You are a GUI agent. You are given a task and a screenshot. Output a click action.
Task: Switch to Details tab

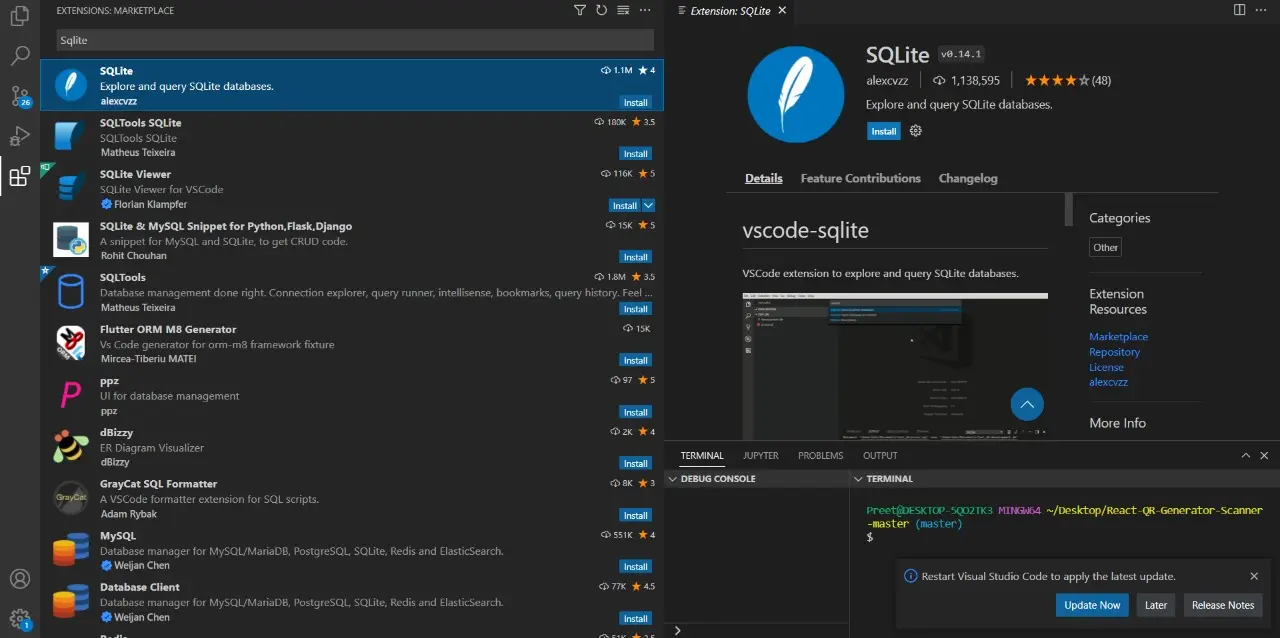pos(764,178)
